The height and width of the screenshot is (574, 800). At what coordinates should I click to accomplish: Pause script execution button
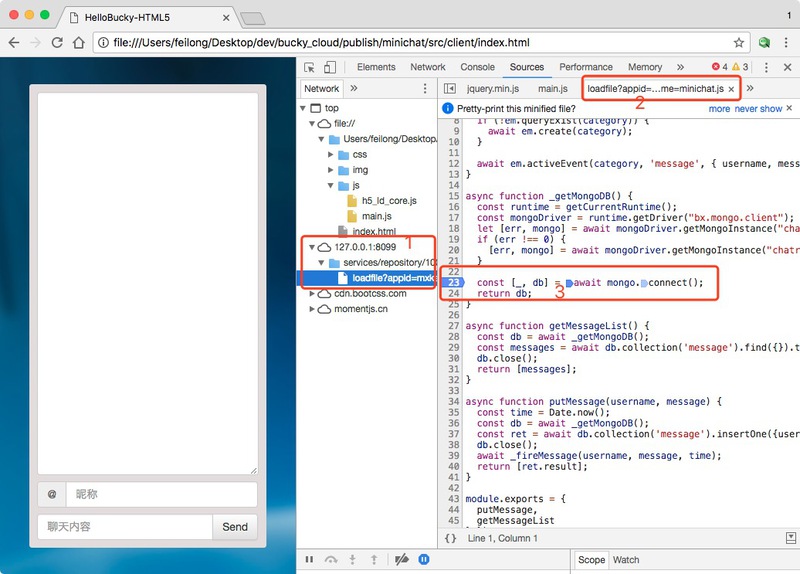pos(309,560)
